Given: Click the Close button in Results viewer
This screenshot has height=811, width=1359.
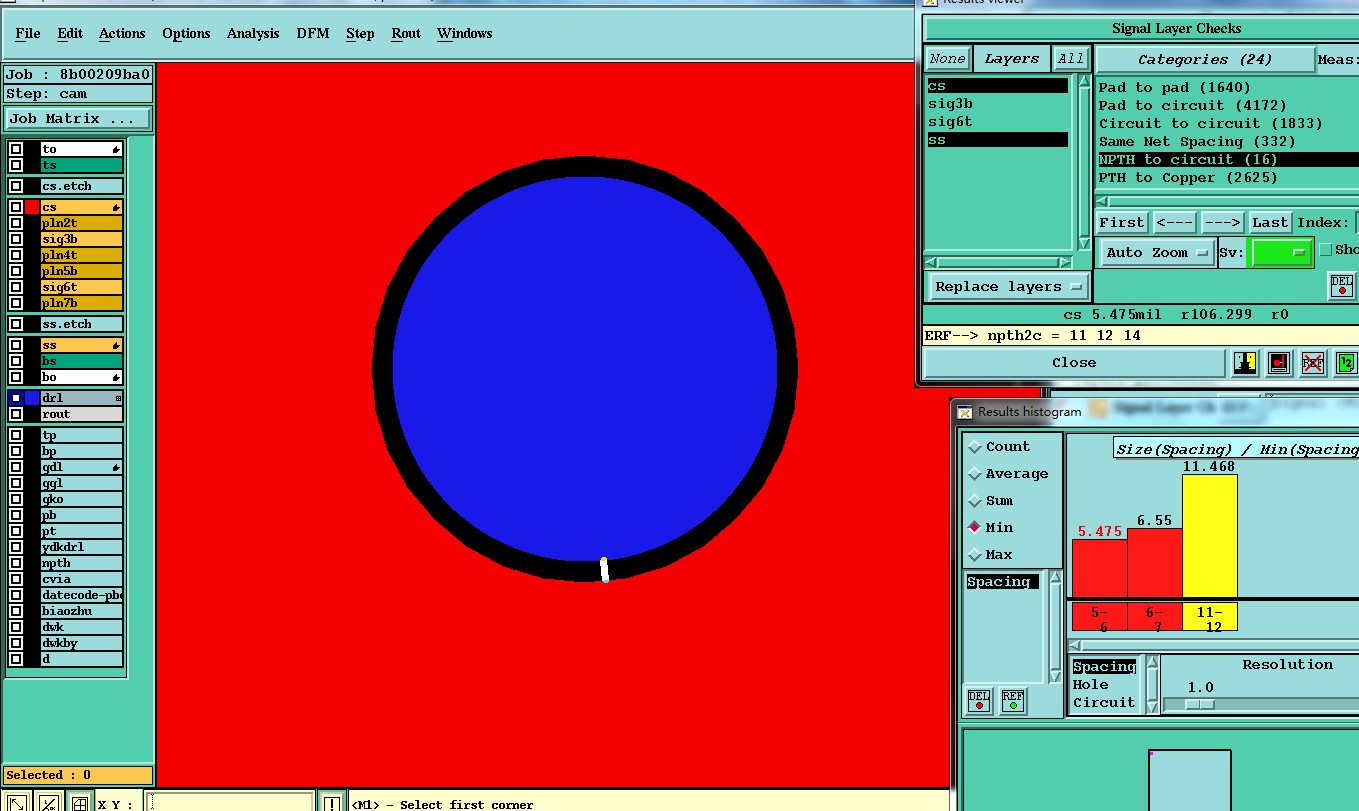Looking at the screenshot, I should 1074,363.
